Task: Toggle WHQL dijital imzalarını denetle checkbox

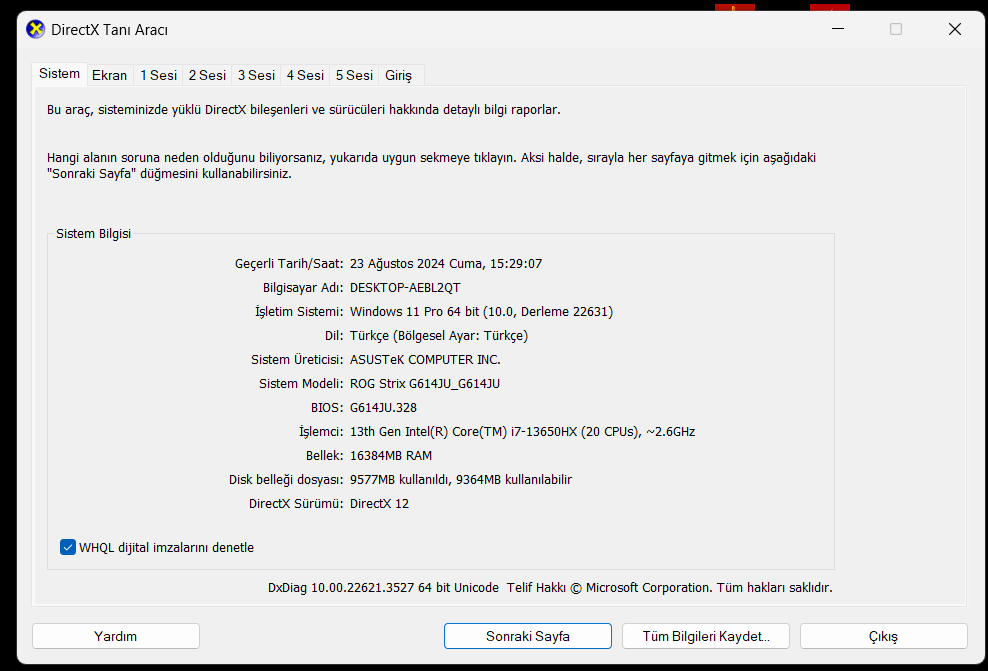Action: coord(68,547)
